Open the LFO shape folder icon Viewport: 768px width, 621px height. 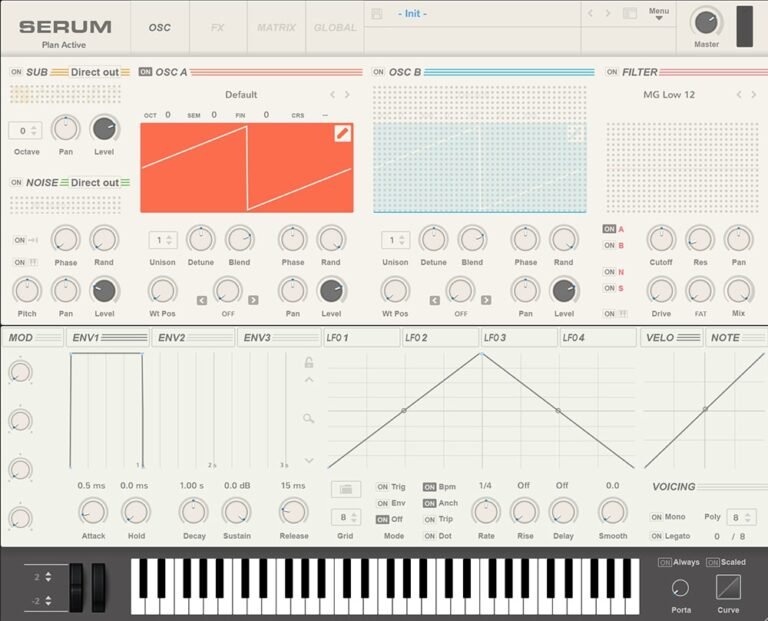coord(346,489)
